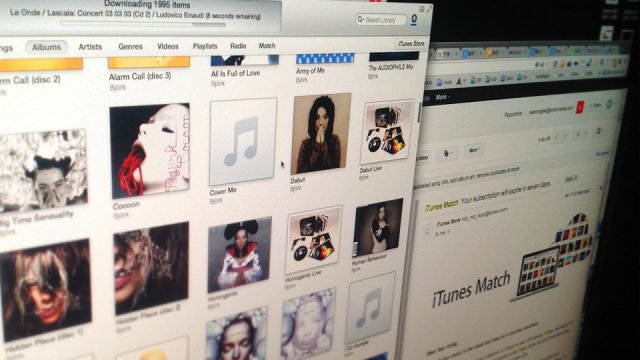640x360 pixels.
Task: Click the iTunes mini player icon
Action: [422, 9]
